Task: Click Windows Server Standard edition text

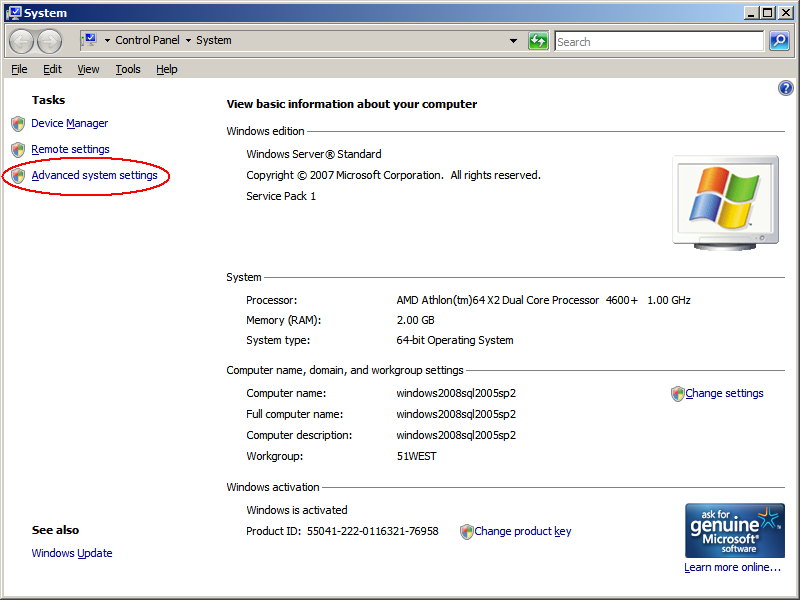Action: coord(314,154)
